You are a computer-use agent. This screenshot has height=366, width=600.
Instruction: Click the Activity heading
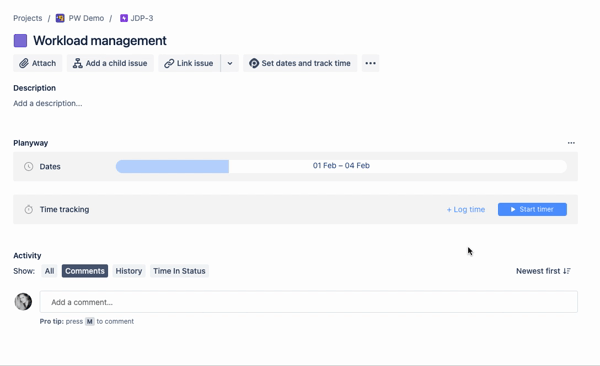(27, 255)
